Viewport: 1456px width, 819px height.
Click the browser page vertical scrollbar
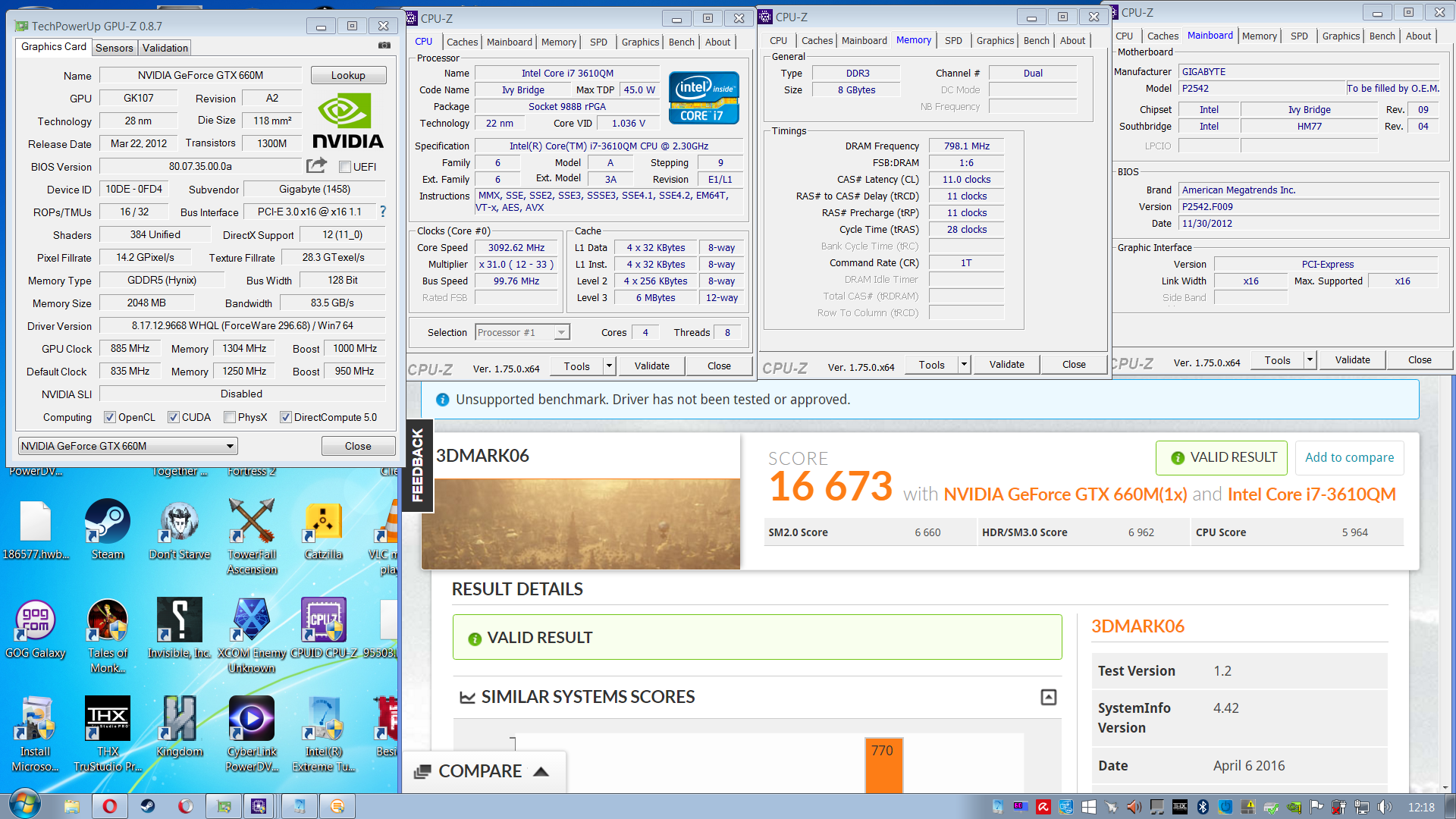(x=1445, y=584)
